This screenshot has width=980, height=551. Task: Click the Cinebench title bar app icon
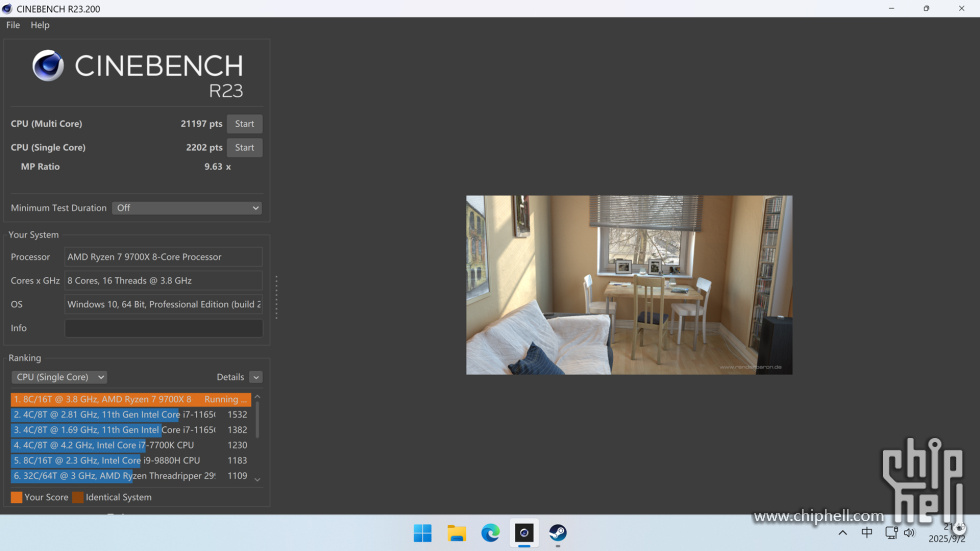(x=7, y=9)
